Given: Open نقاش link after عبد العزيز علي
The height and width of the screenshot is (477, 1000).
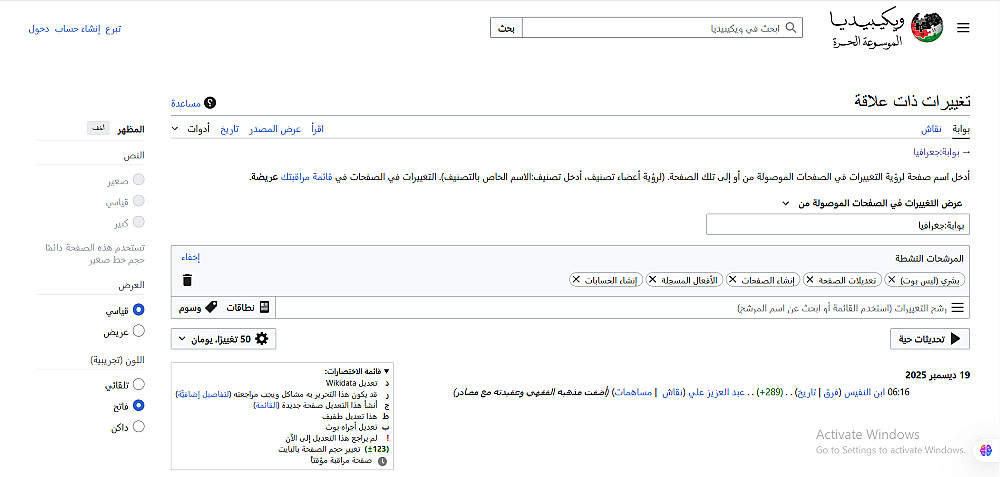Looking at the screenshot, I should [x=673, y=392].
